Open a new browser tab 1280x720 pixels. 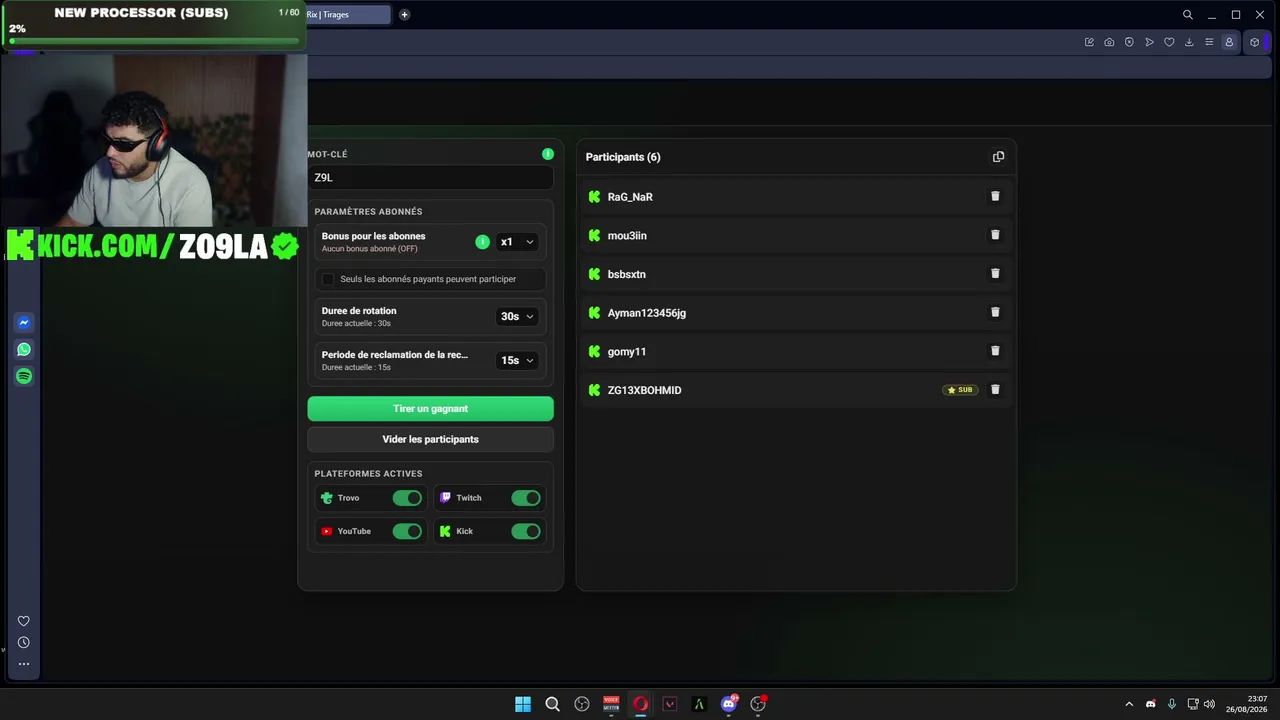click(404, 15)
